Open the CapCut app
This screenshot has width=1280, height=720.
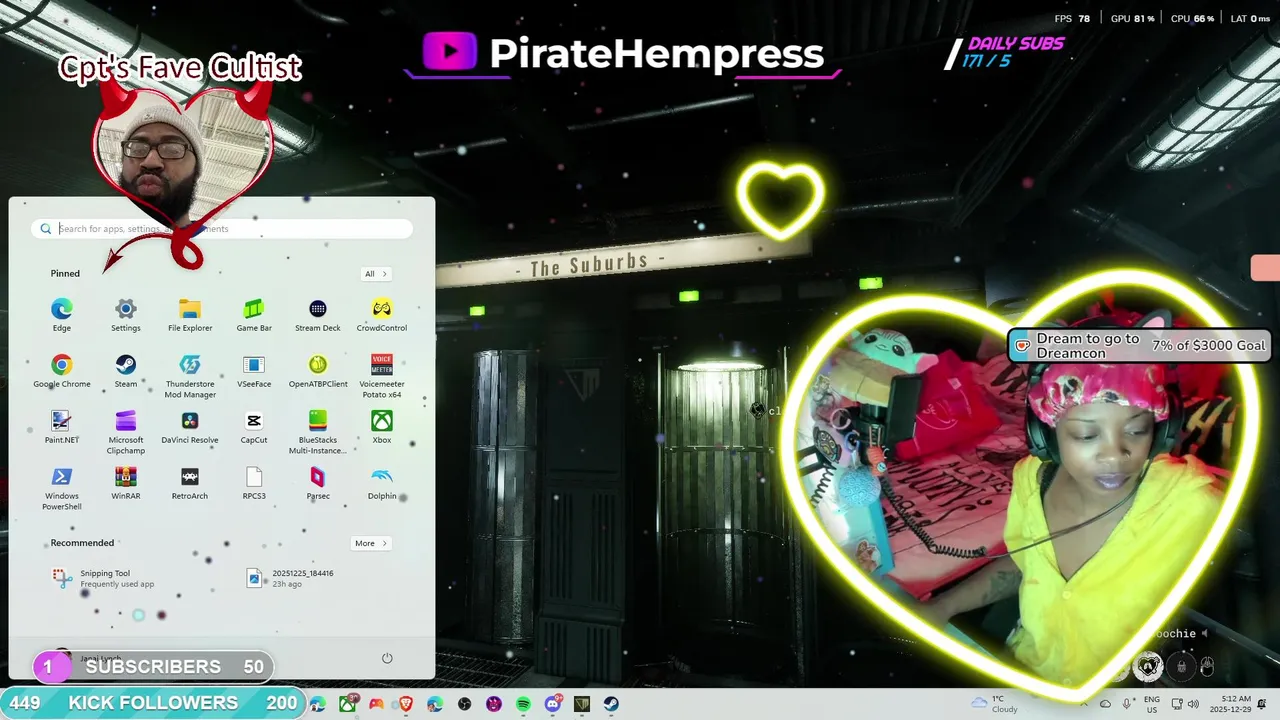[254, 427]
